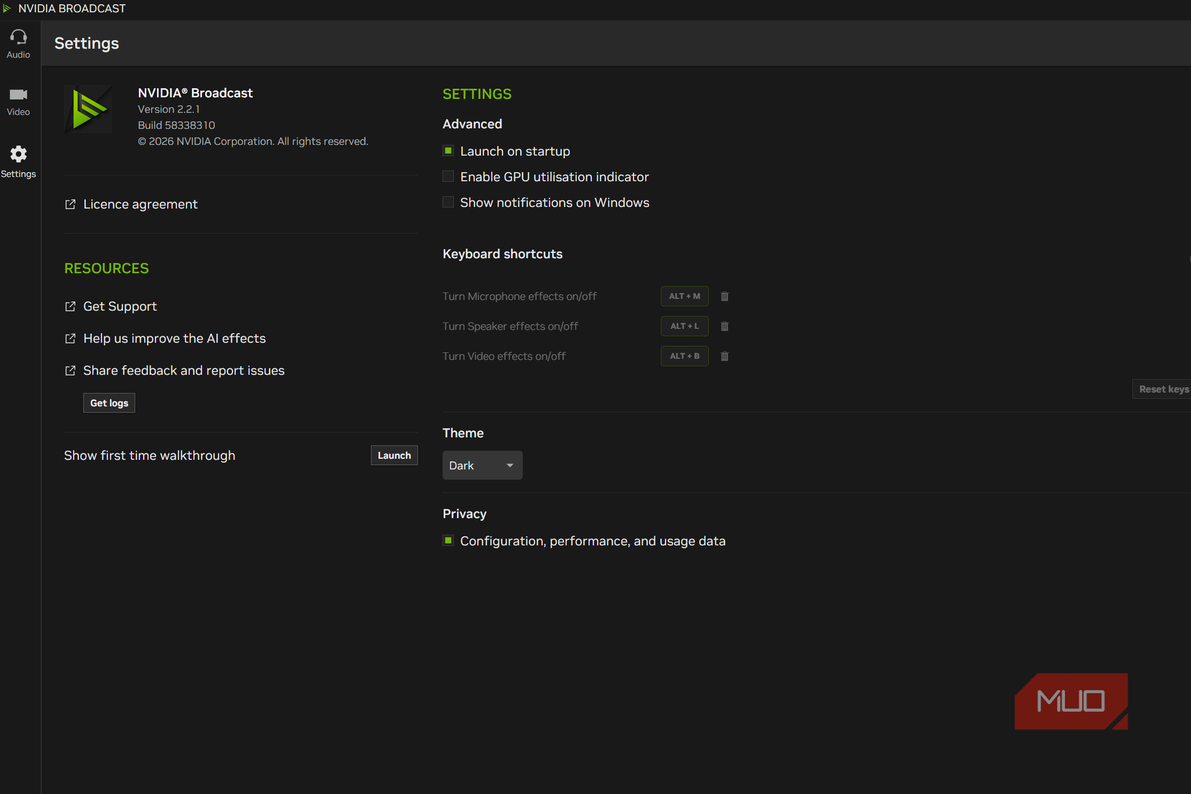Click the Version 2.2.1 text
1191x794 pixels.
[x=169, y=109]
